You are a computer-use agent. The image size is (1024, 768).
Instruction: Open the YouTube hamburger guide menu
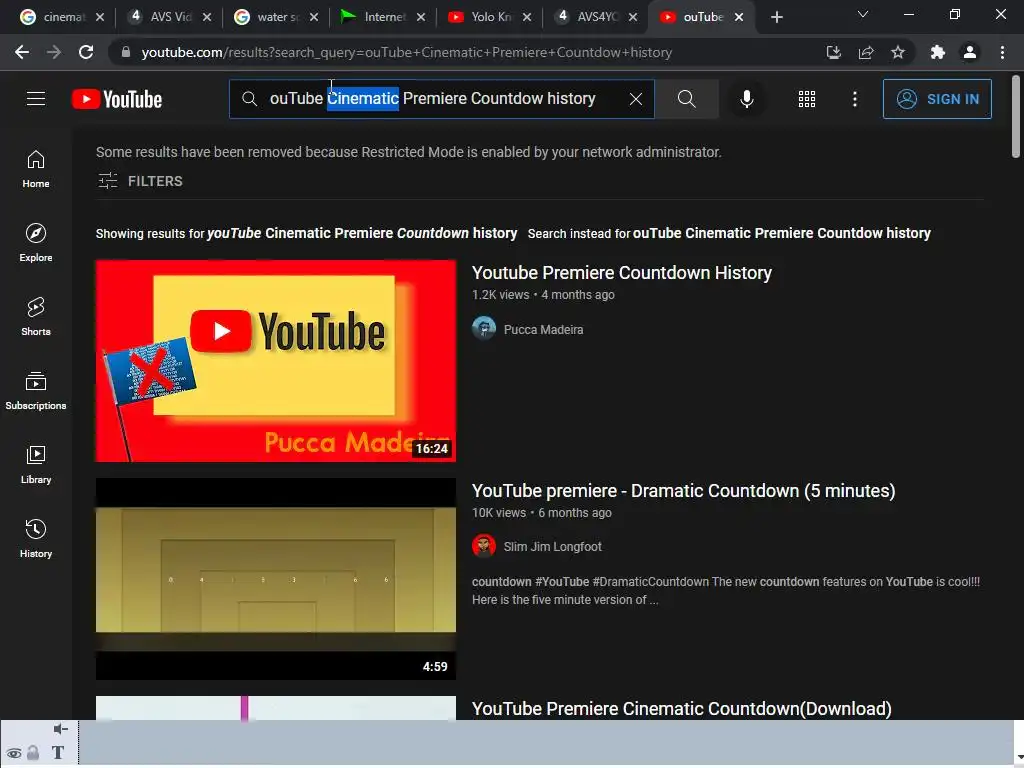(x=36, y=99)
